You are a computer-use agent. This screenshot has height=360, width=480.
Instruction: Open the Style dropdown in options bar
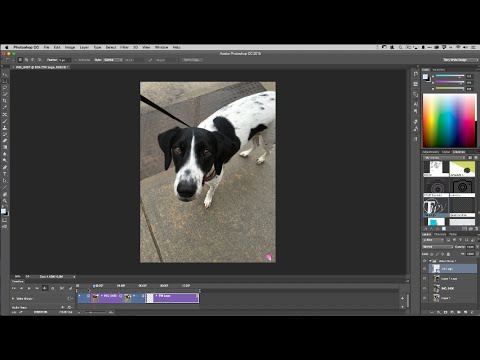coord(113,60)
